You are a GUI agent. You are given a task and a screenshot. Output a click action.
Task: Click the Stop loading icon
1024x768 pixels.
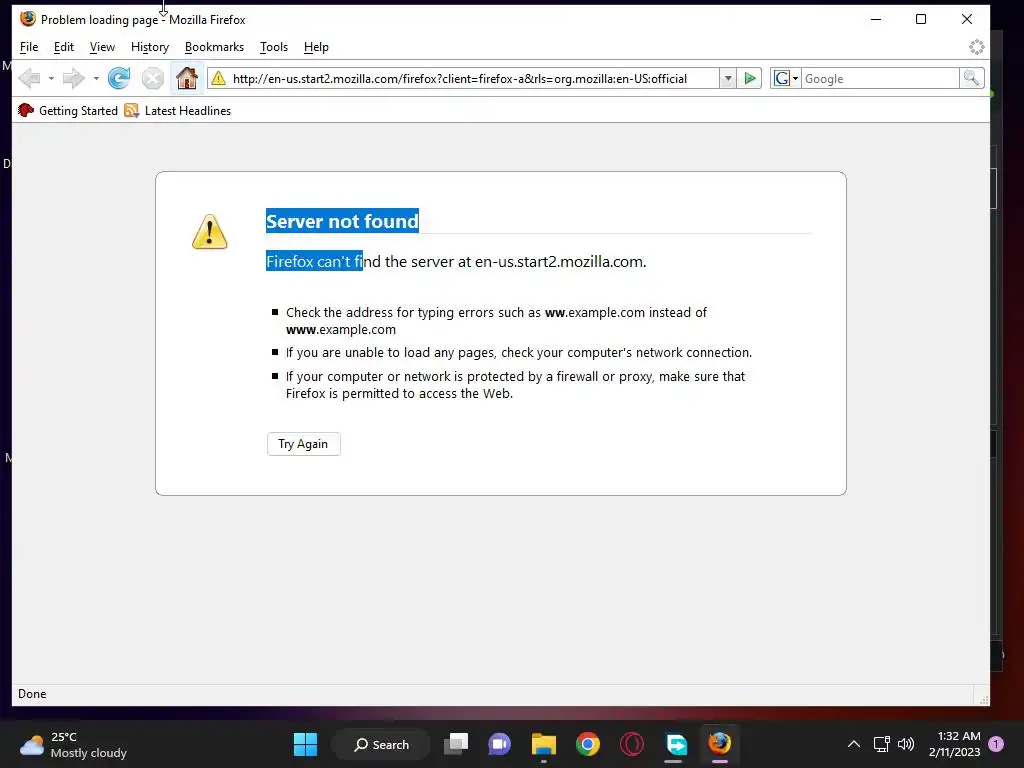[153, 78]
